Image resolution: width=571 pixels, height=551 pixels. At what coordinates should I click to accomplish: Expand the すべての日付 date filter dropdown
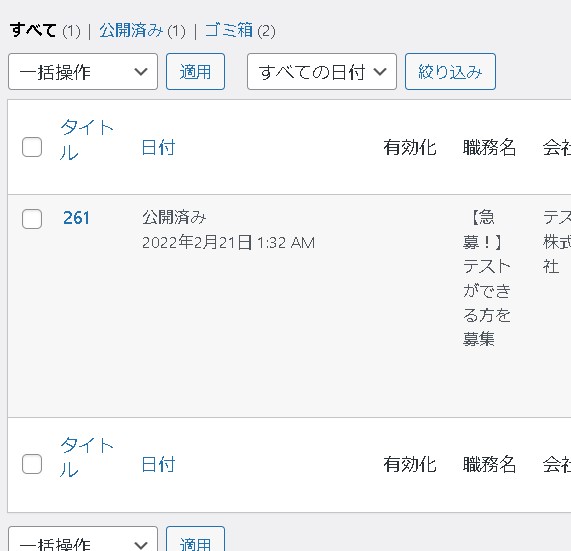[322, 71]
